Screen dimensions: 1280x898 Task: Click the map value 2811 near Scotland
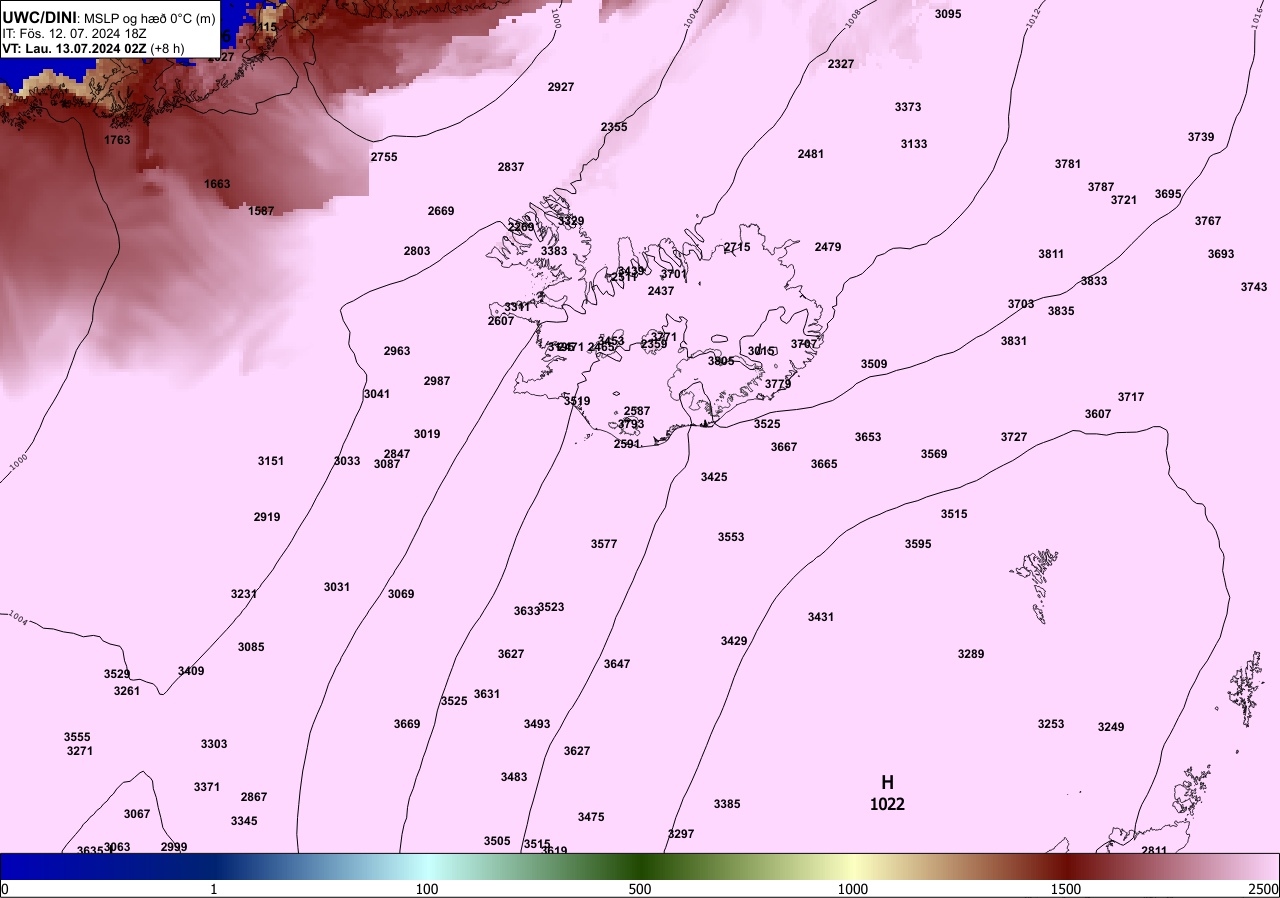(1154, 851)
